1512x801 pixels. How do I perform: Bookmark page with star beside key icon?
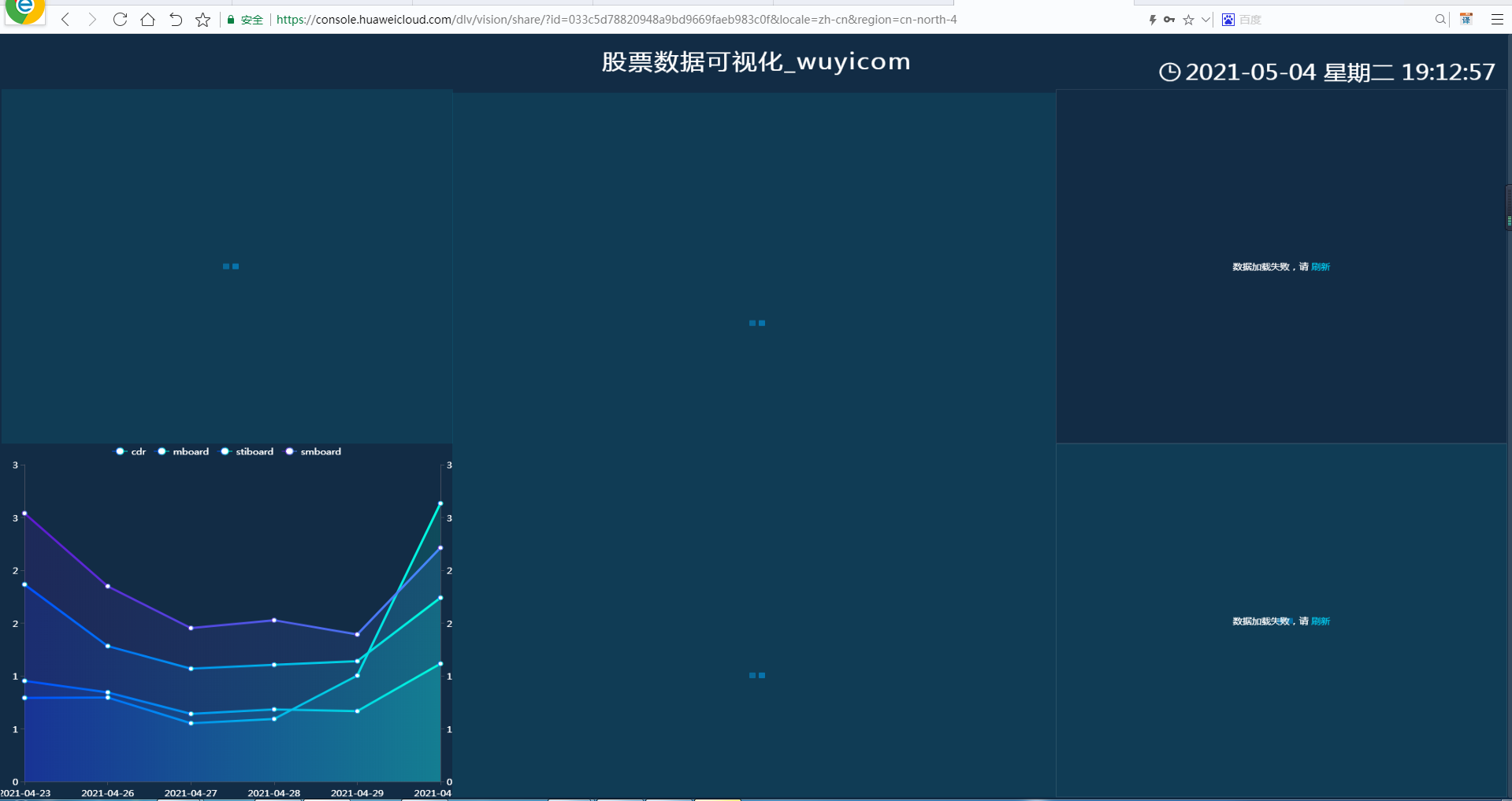coord(1189,20)
